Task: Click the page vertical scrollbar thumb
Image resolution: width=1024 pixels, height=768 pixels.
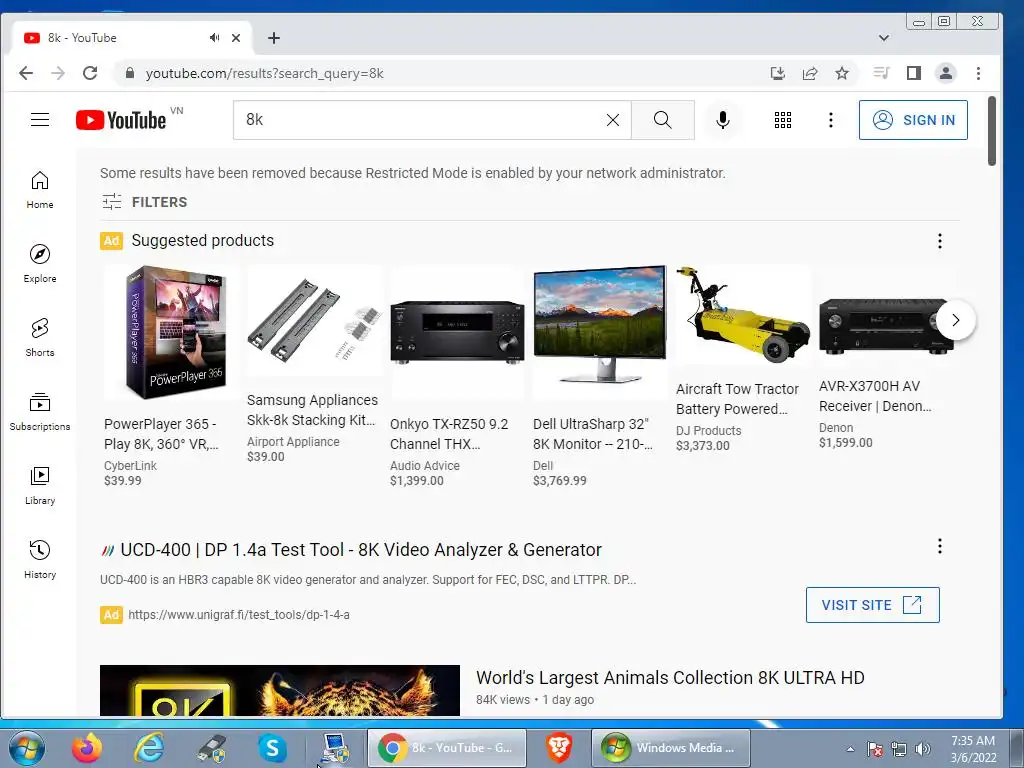Action: tap(991, 131)
